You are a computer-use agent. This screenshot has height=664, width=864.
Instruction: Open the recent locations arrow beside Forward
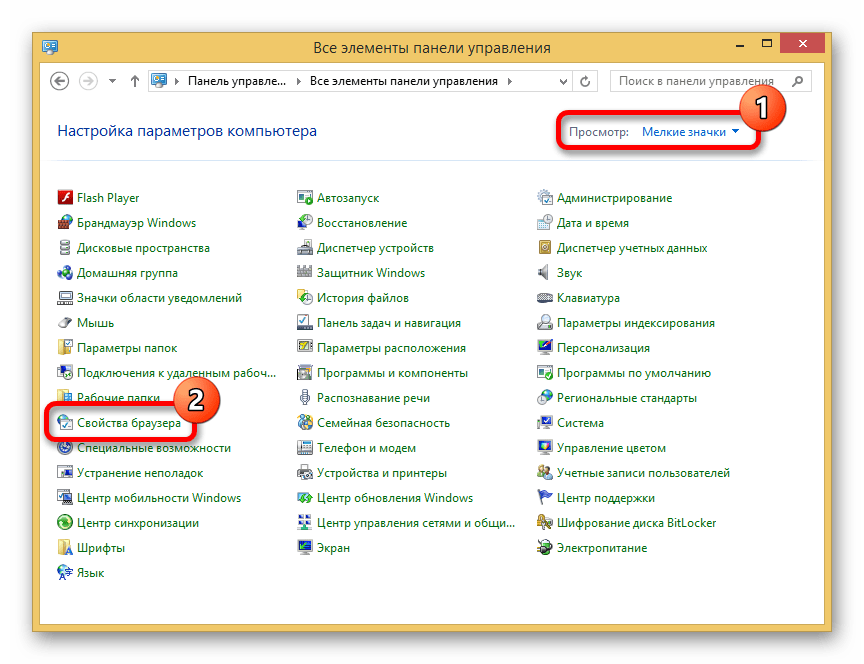click(112, 81)
